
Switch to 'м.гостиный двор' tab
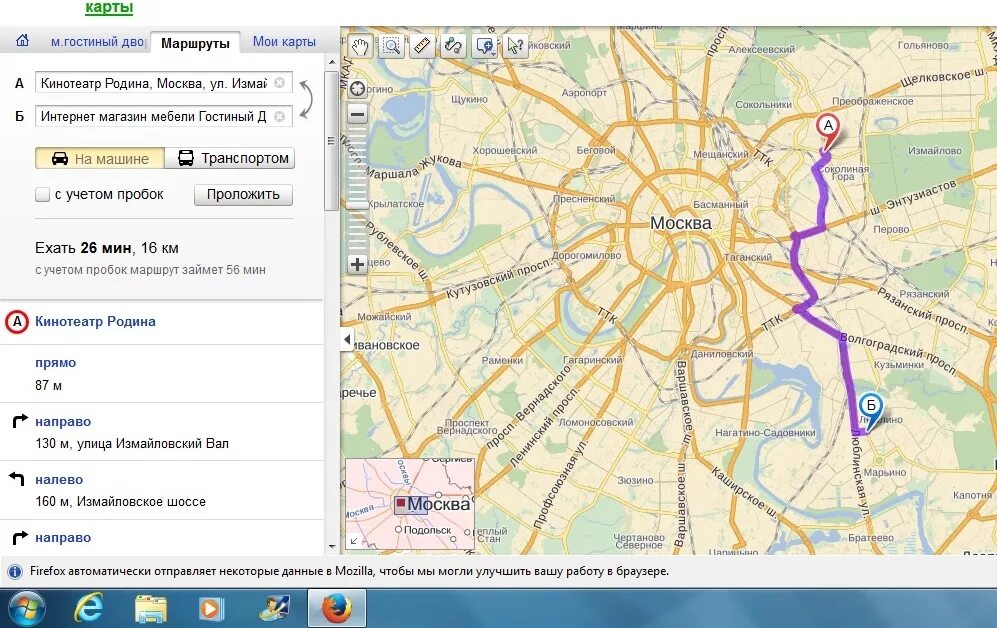coord(97,41)
